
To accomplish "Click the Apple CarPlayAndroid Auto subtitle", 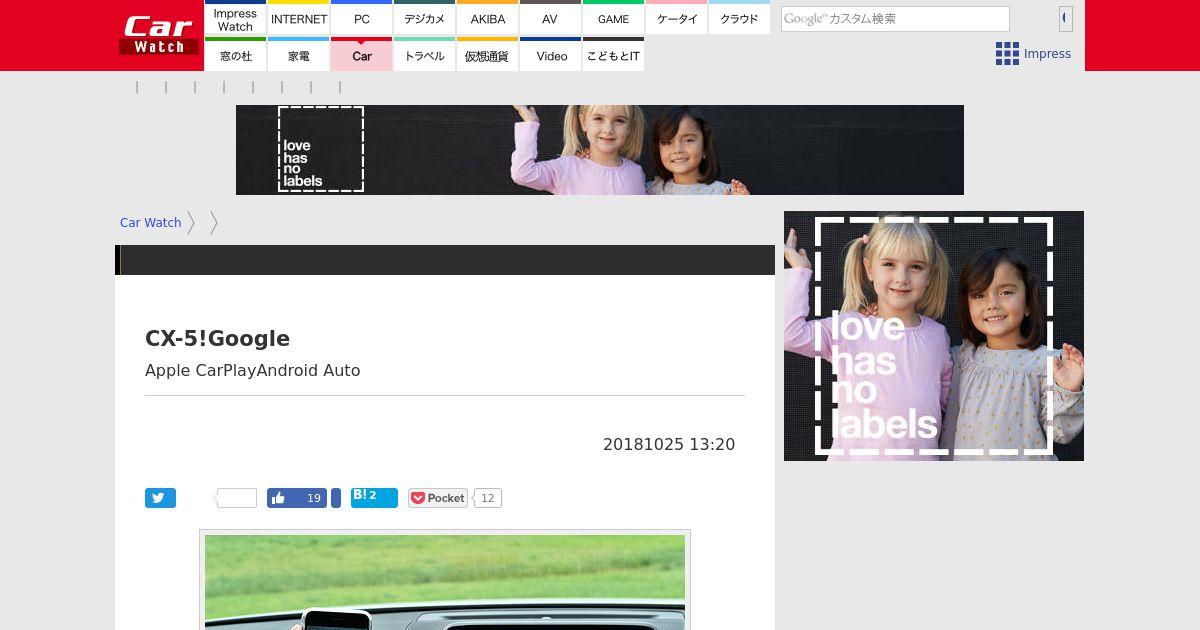I will (252, 370).
